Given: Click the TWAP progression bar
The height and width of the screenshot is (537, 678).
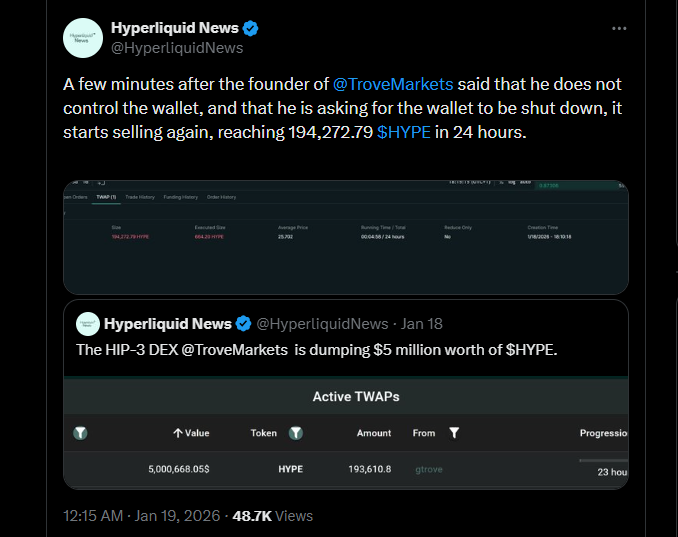Looking at the screenshot, I should pos(603,460).
